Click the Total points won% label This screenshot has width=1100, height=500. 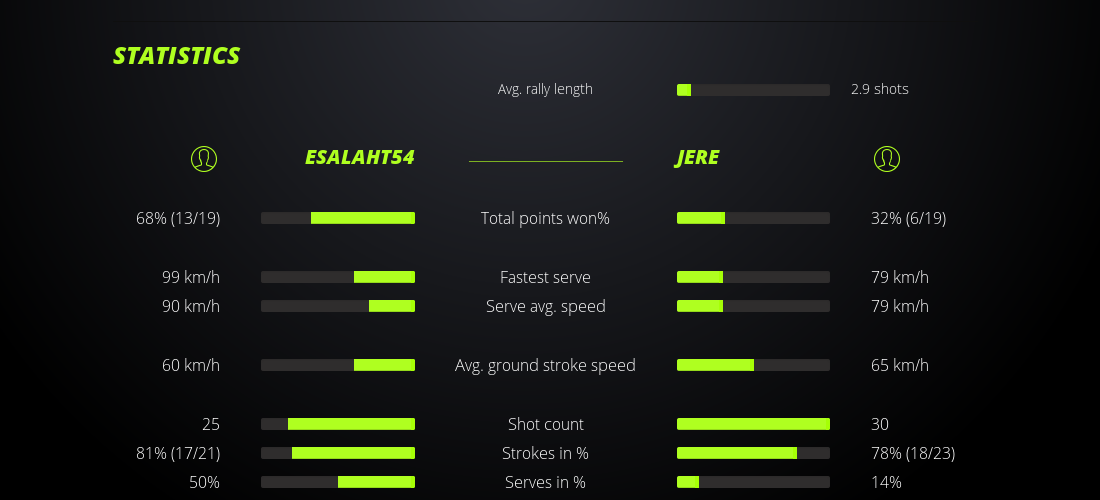(x=545, y=218)
